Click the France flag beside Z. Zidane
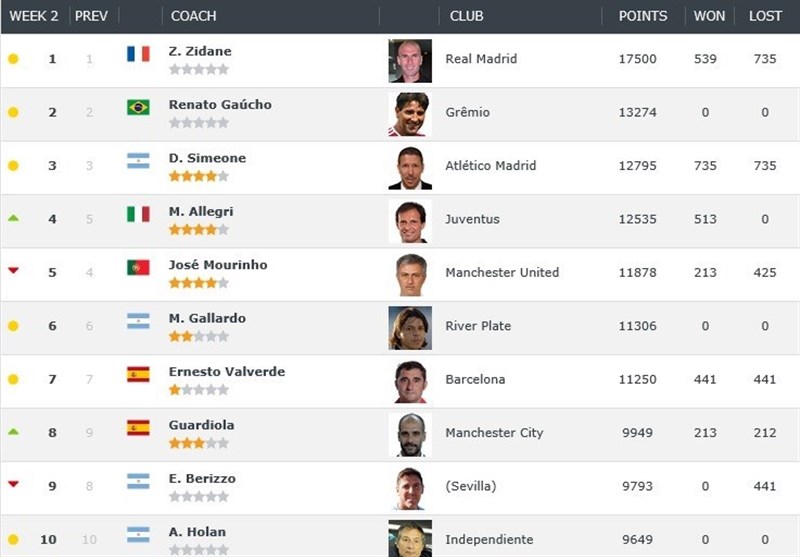The height and width of the screenshot is (557, 800). (138, 54)
